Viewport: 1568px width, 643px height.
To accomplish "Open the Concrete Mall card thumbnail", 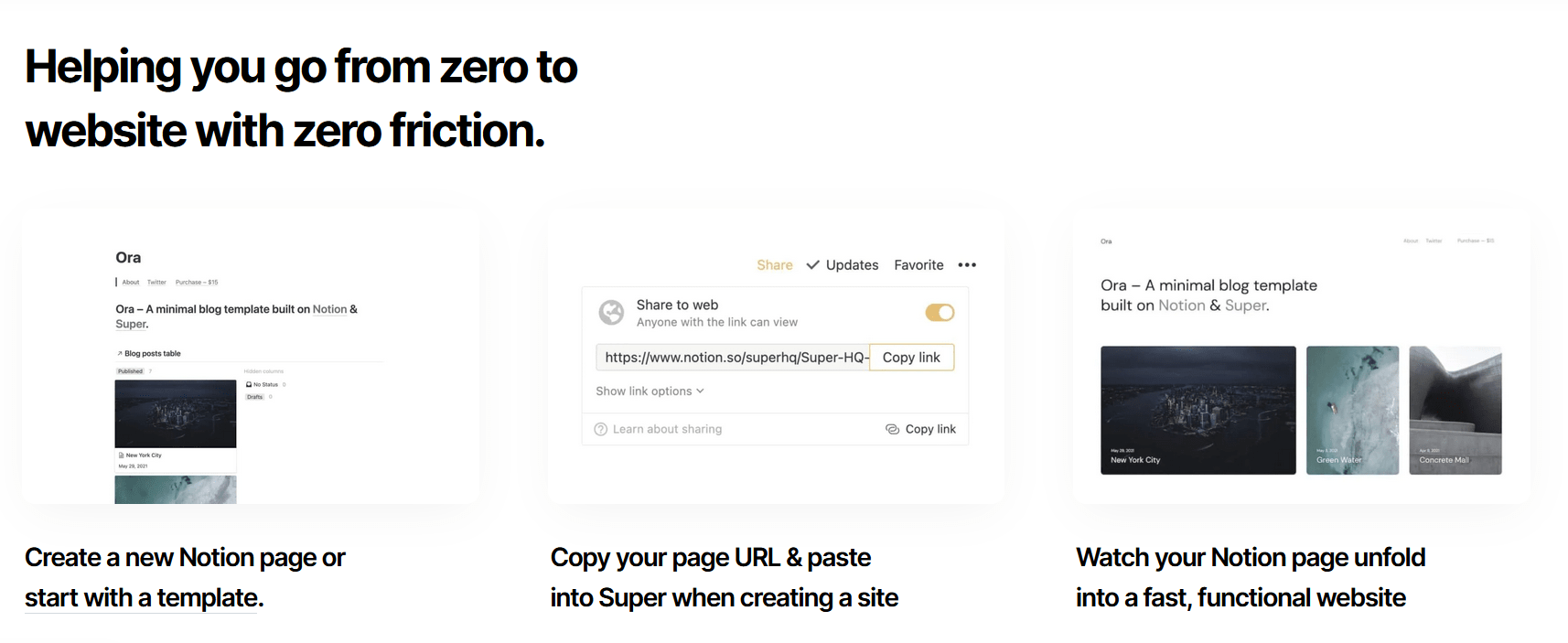I will [x=1455, y=410].
